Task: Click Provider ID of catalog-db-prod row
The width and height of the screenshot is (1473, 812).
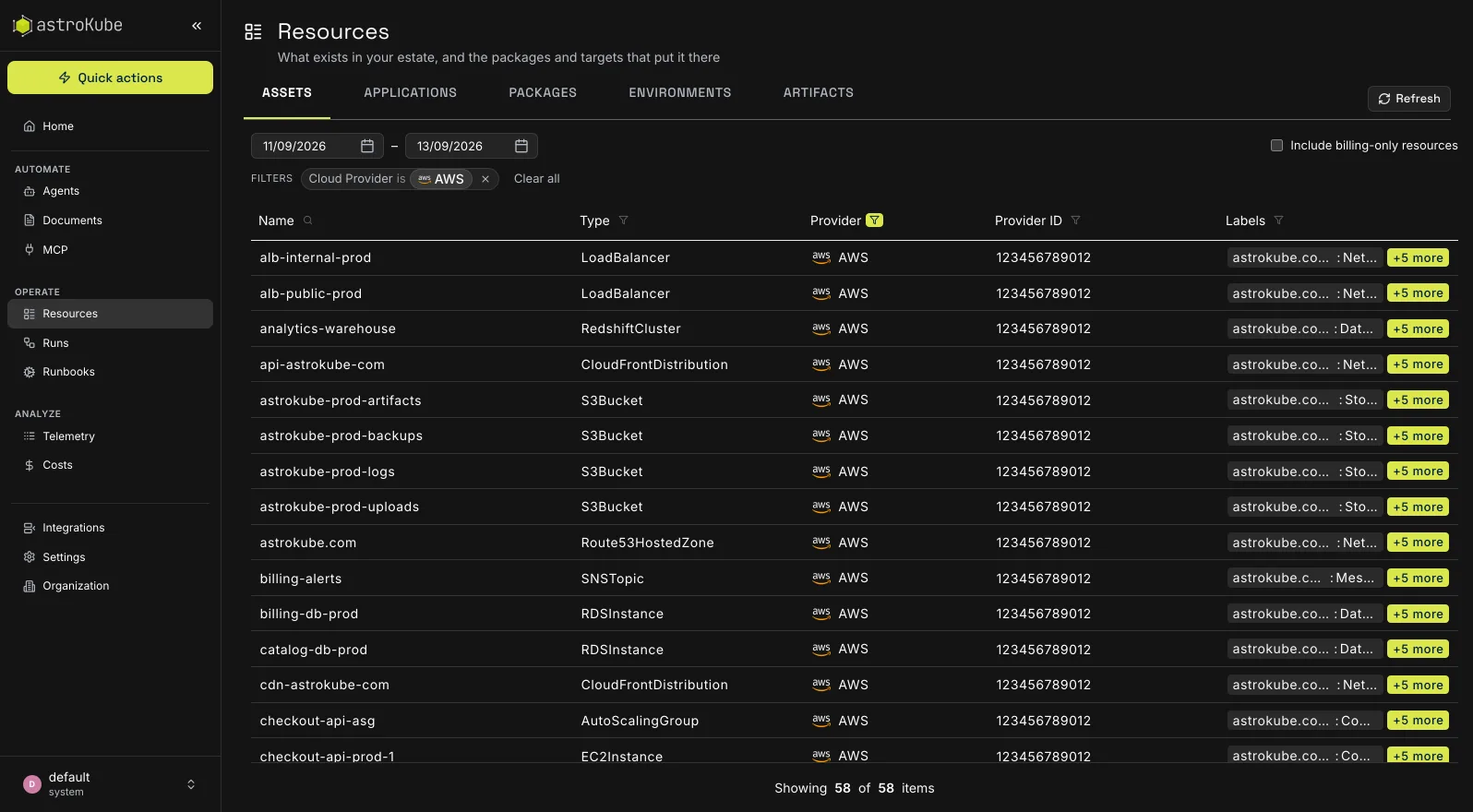Action: coord(1044,650)
